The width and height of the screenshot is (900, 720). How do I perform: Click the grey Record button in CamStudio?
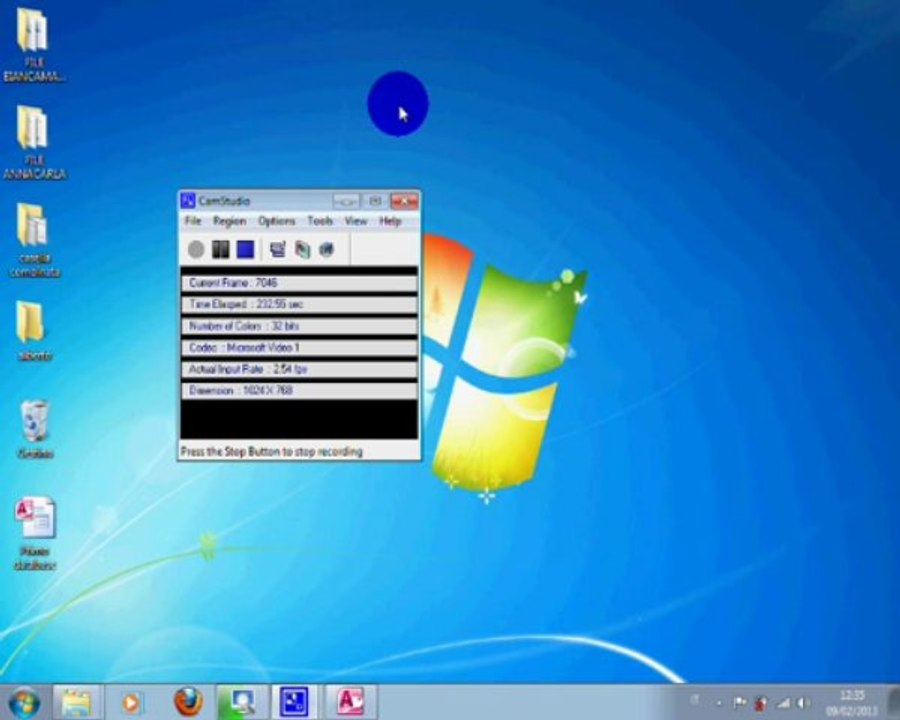[x=196, y=249]
